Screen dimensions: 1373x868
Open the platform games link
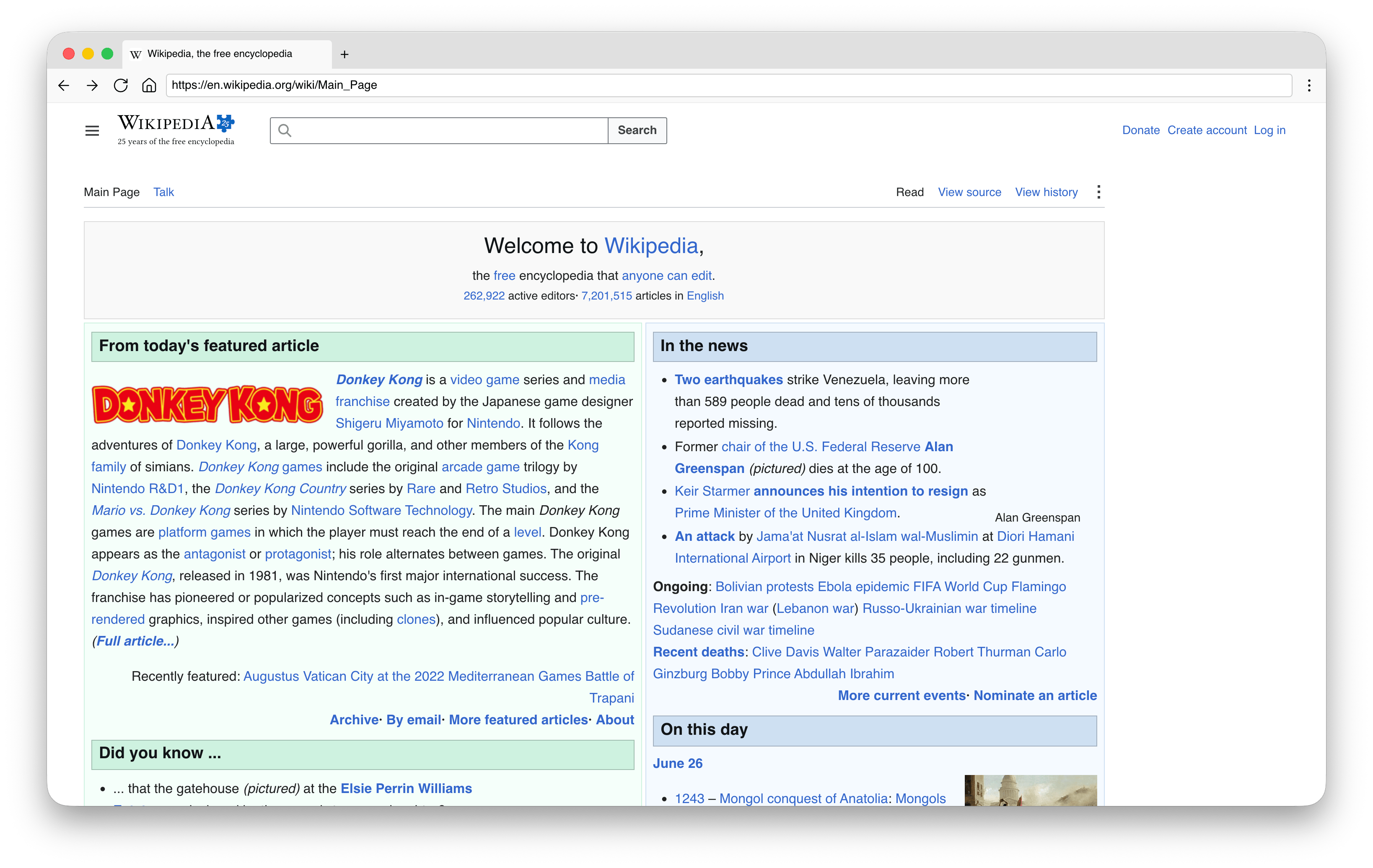pos(204,532)
